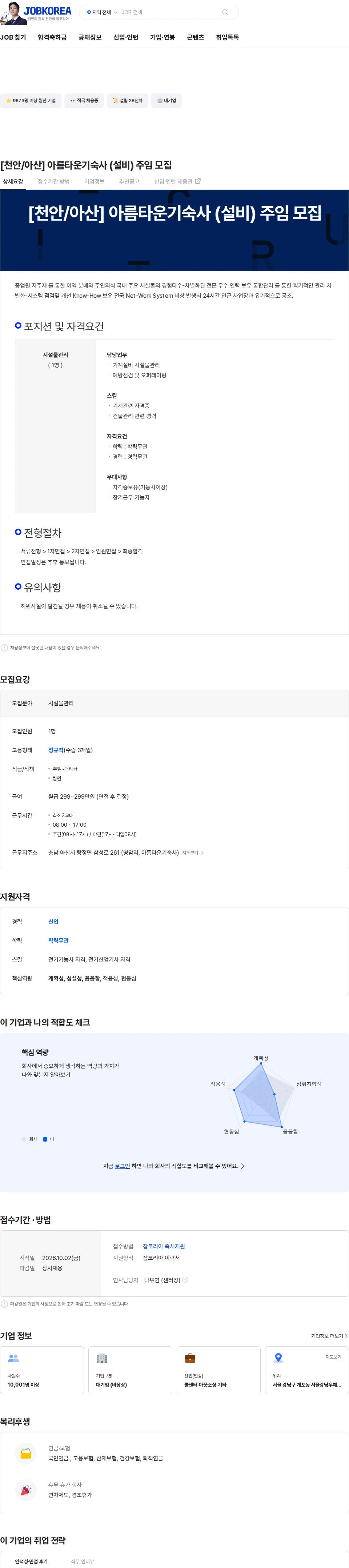Click the 적극 채용중 badge
349x1568 pixels.
click(84, 100)
